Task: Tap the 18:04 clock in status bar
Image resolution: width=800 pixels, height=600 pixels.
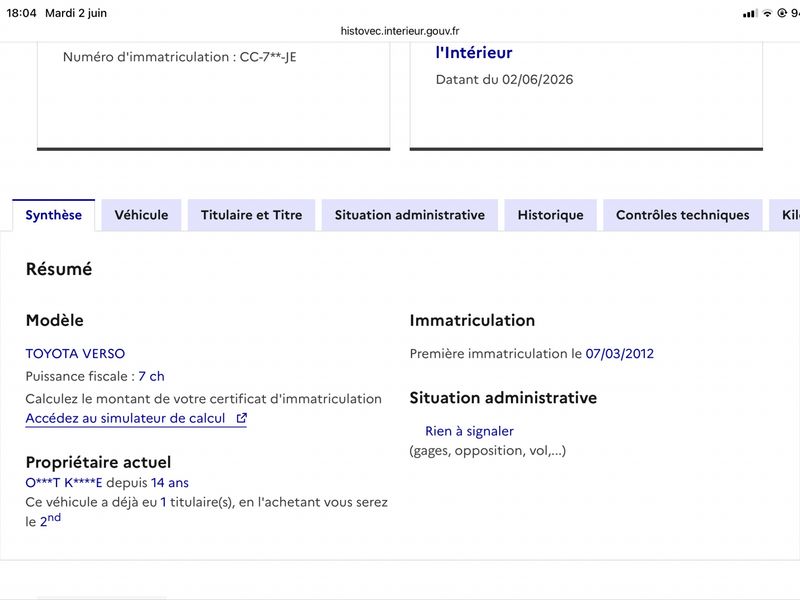Action: click(21, 13)
